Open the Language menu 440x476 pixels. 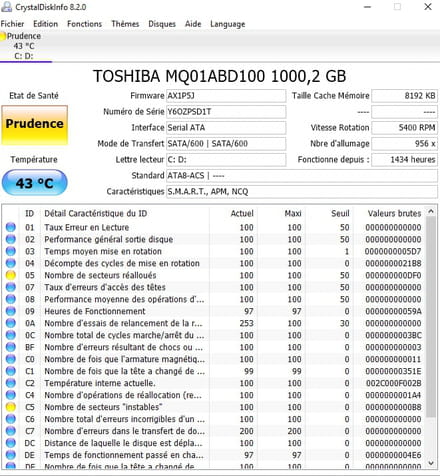pyautogui.click(x=228, y=24)
